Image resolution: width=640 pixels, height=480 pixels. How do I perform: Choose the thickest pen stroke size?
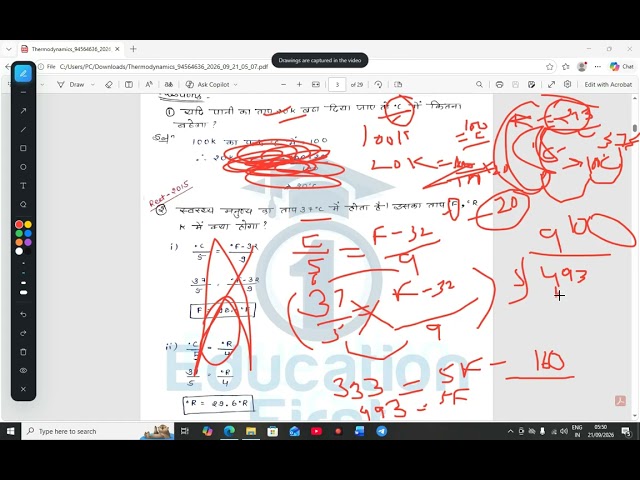23,292
